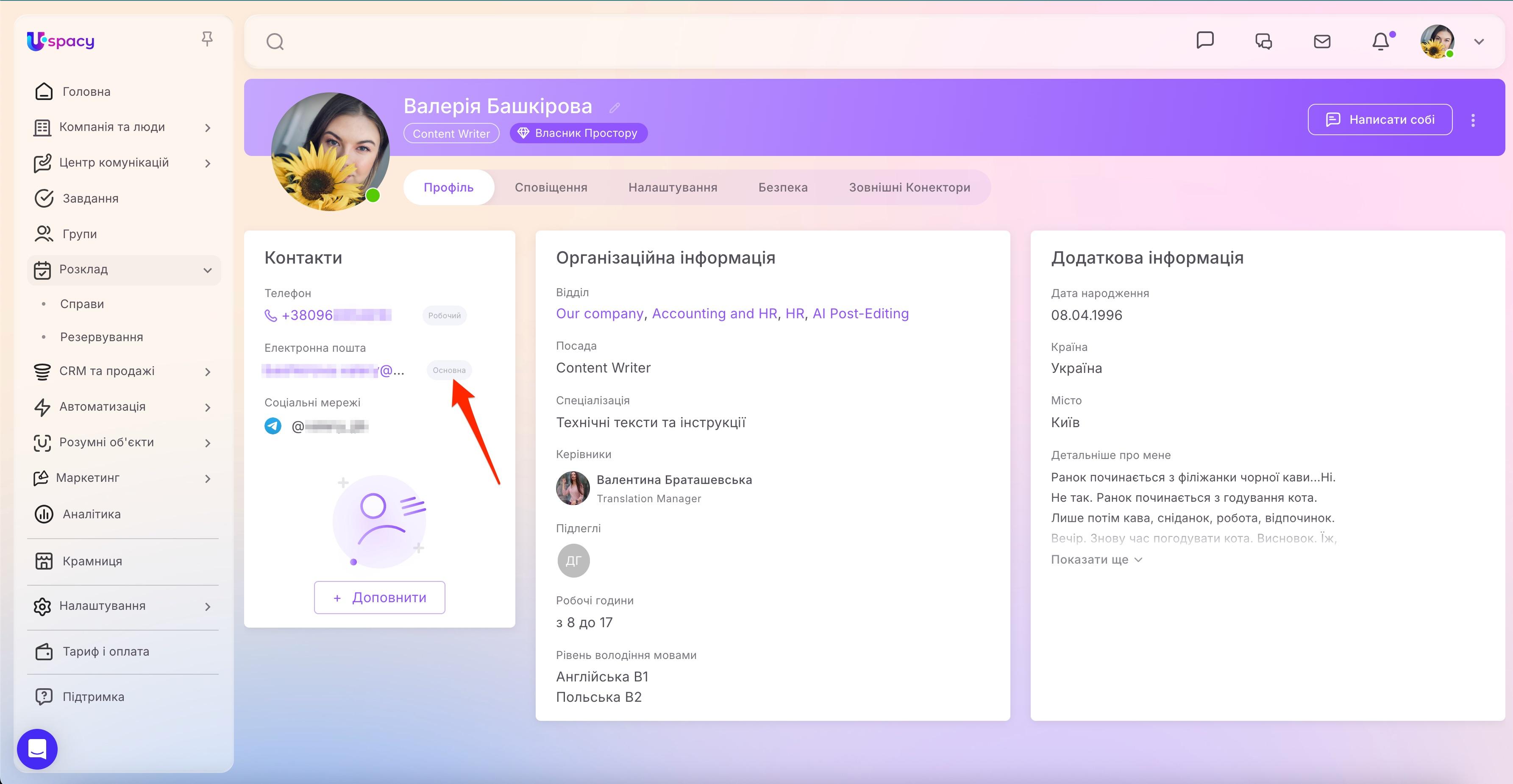
Task: Click the user avatar in top bar
Action: (1437, 41)
